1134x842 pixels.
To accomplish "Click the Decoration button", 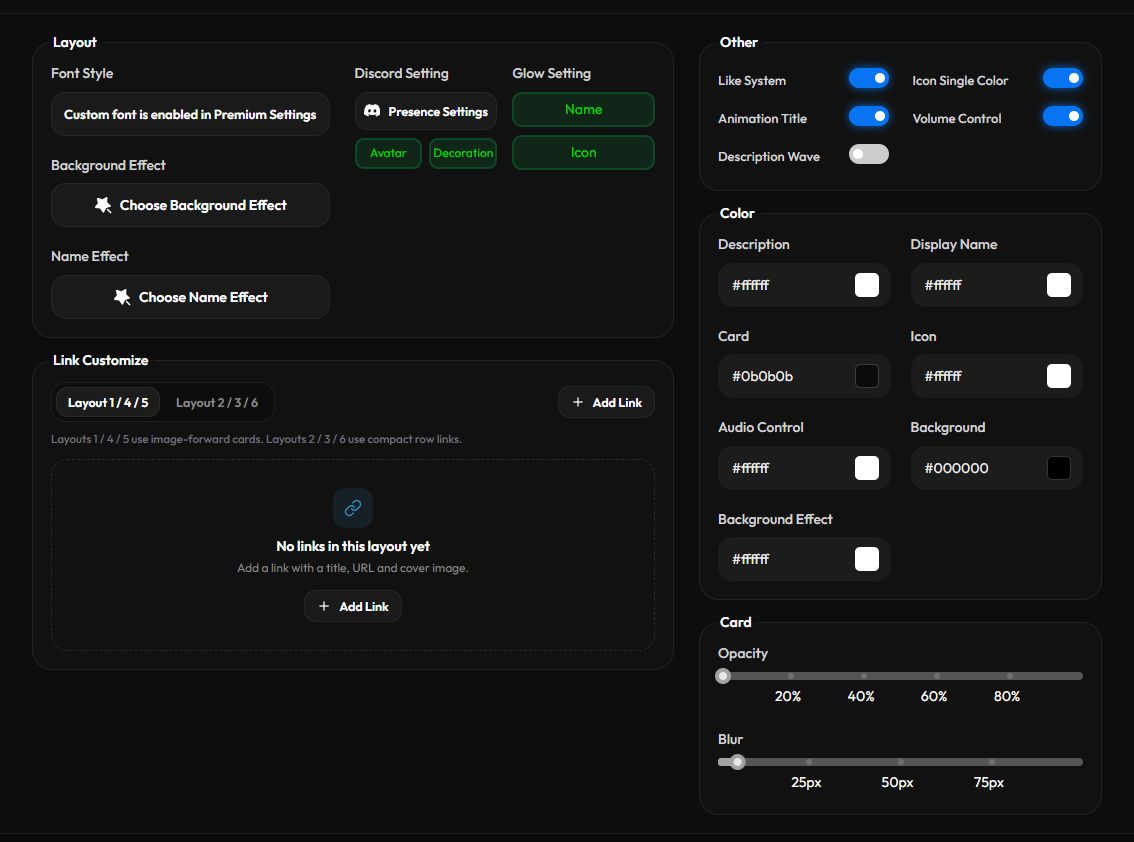I will [x=463, y=153].
